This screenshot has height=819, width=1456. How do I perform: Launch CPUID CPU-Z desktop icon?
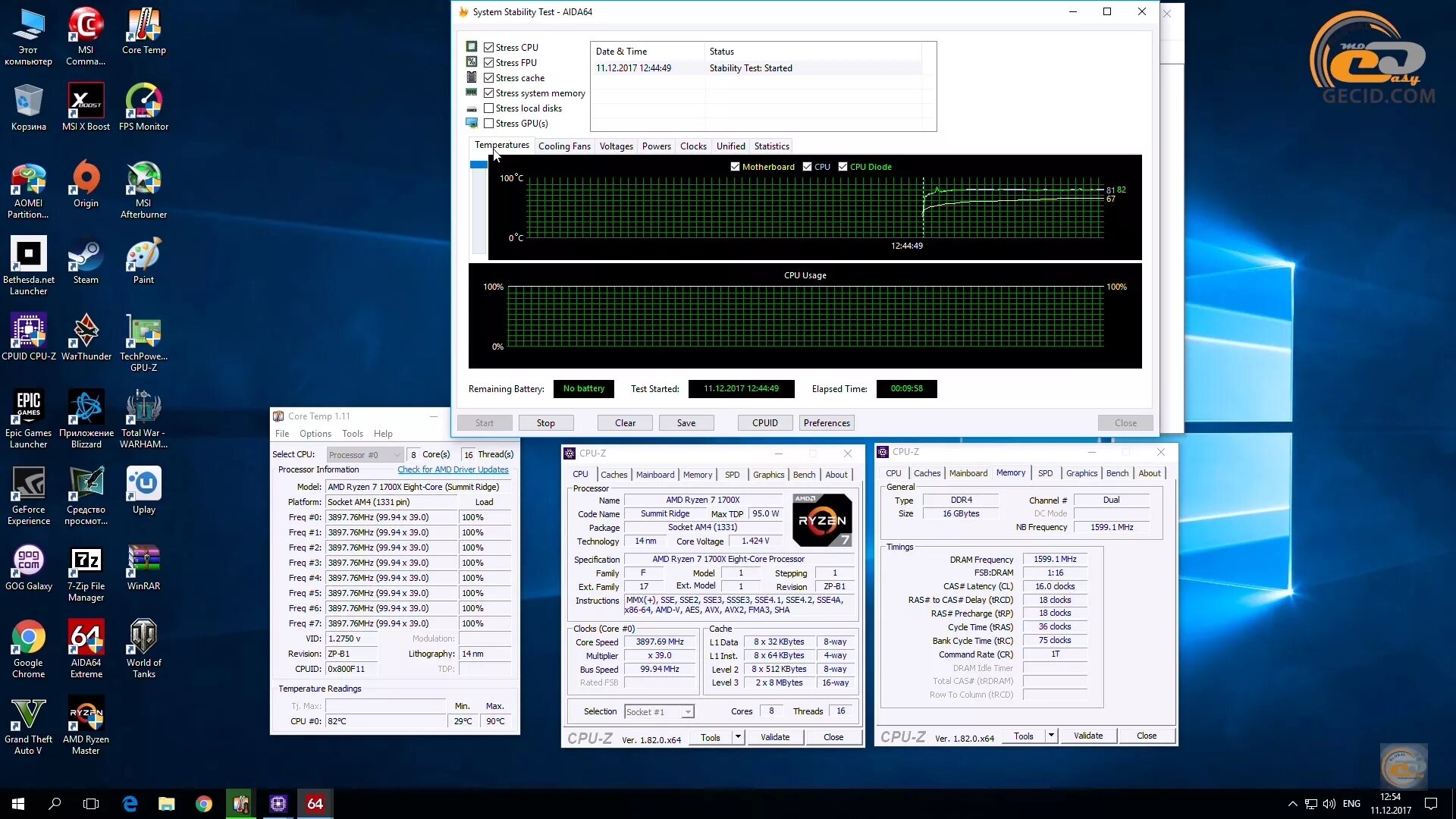[x=28, y=337]
